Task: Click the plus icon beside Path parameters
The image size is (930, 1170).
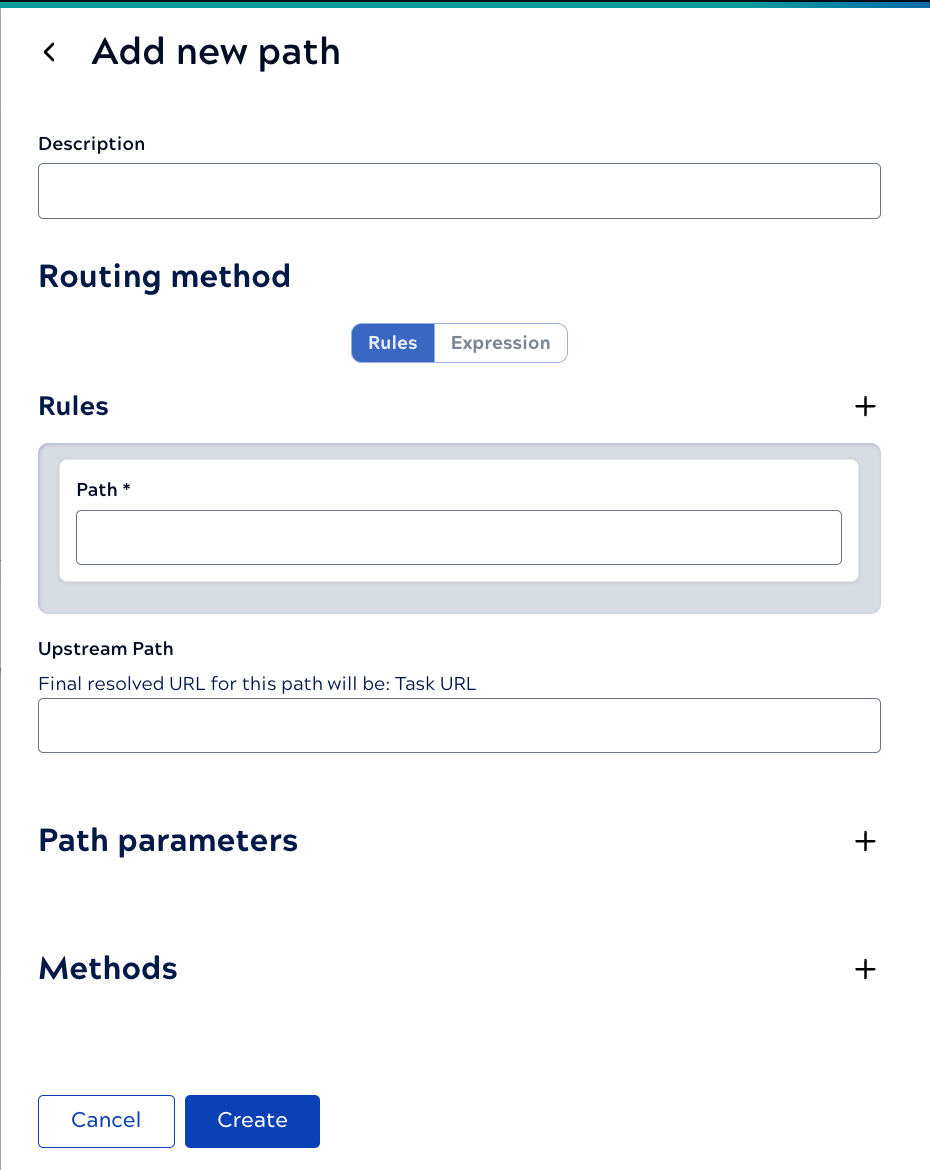Action: [x=865, y=841]
